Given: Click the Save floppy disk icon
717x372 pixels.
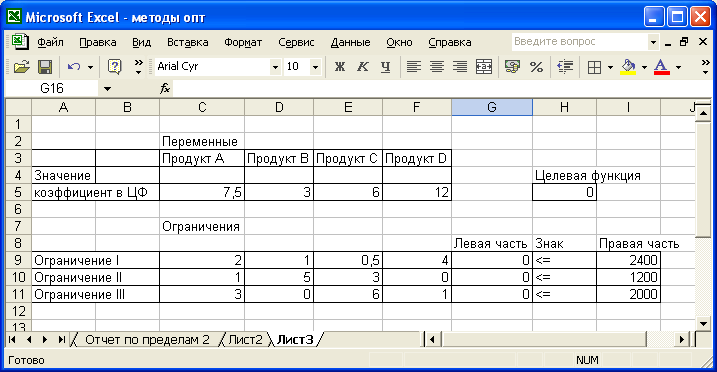Looking at the screenshot, I should [44, 67].
